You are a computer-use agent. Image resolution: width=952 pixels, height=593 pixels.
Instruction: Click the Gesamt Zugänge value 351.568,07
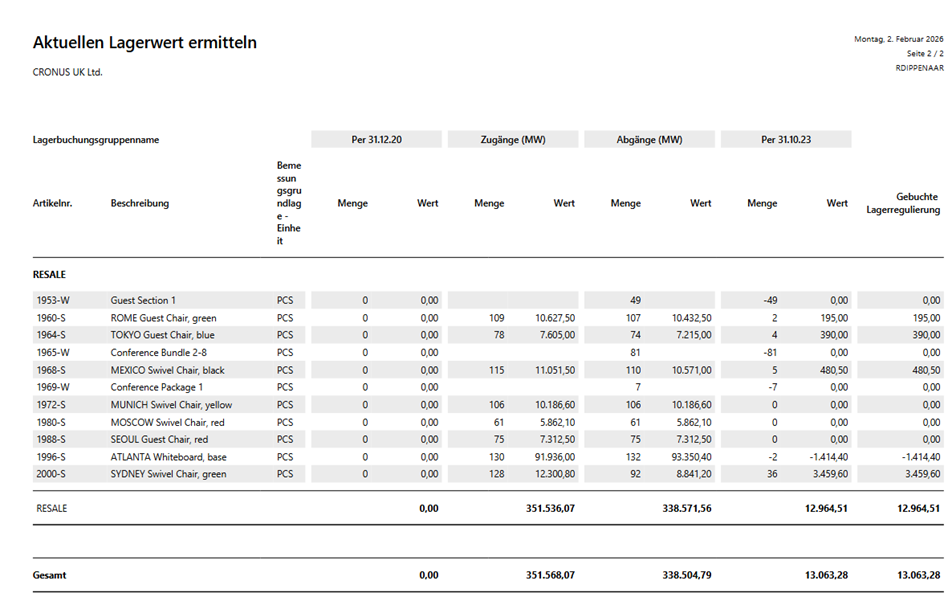[550, 576]
